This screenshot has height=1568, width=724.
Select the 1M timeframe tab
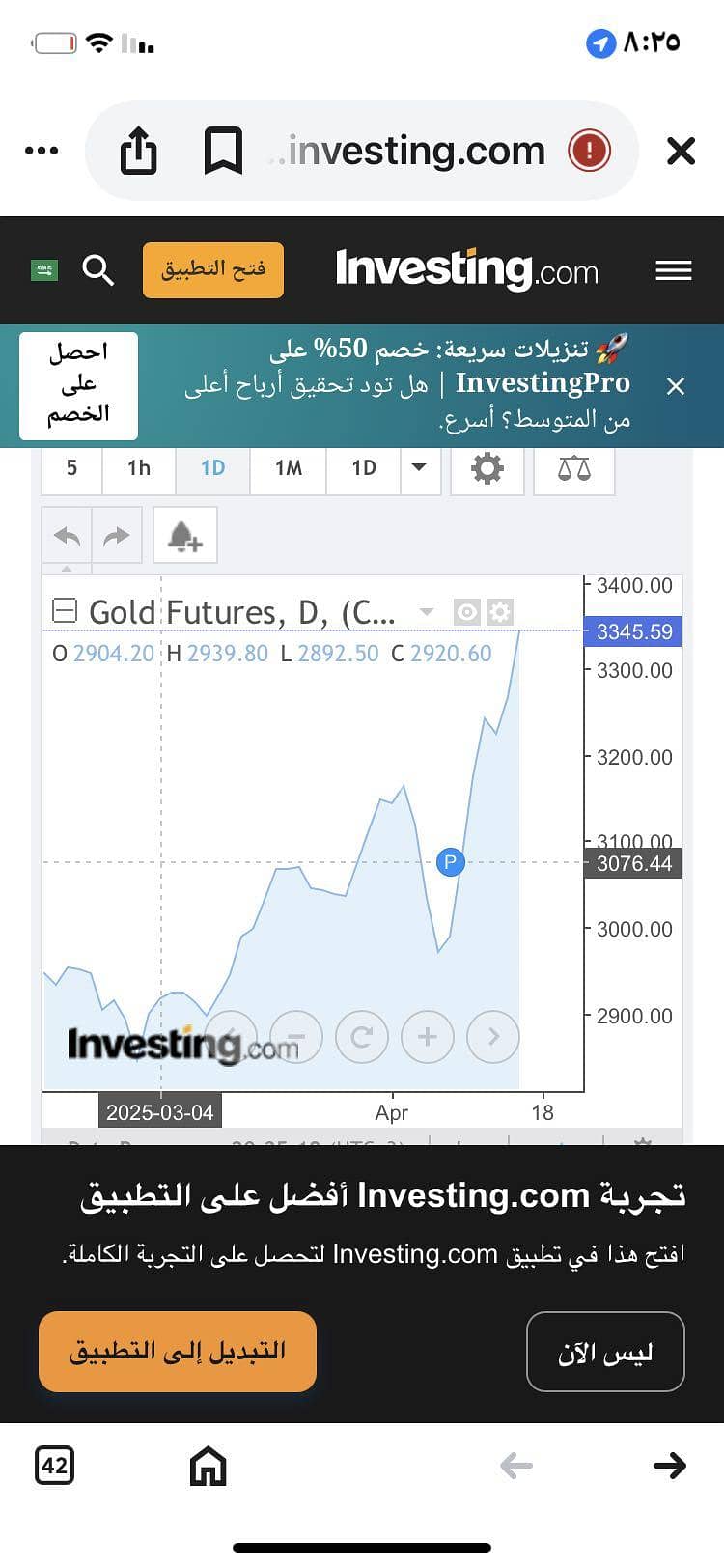pyautogui.click(x=289, y=468)
